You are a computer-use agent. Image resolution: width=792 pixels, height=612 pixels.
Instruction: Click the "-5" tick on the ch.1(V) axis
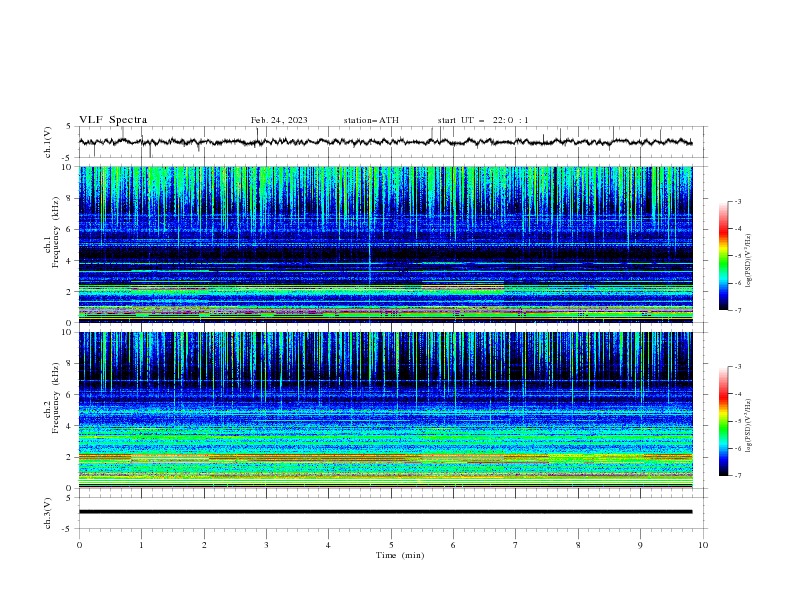(67, 158)
